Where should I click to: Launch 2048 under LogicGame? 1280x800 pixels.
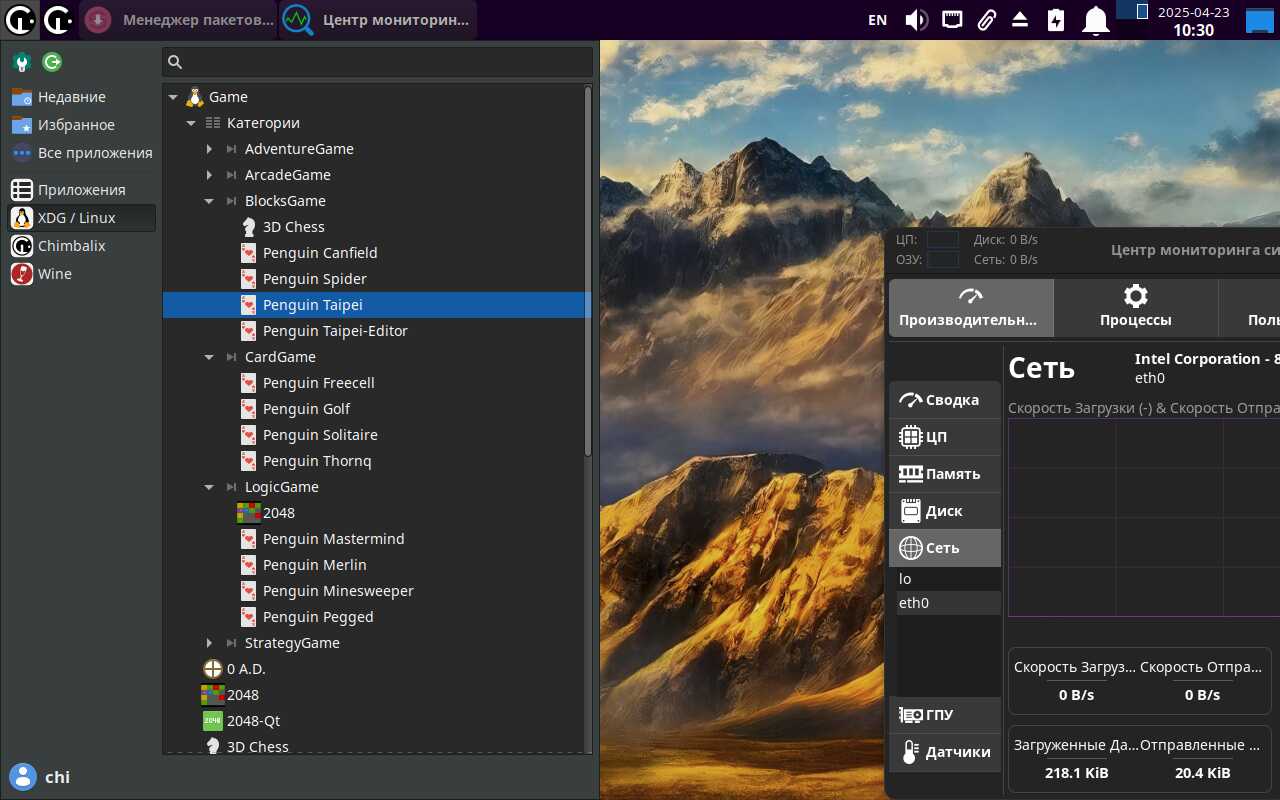[x=278, y=513]
